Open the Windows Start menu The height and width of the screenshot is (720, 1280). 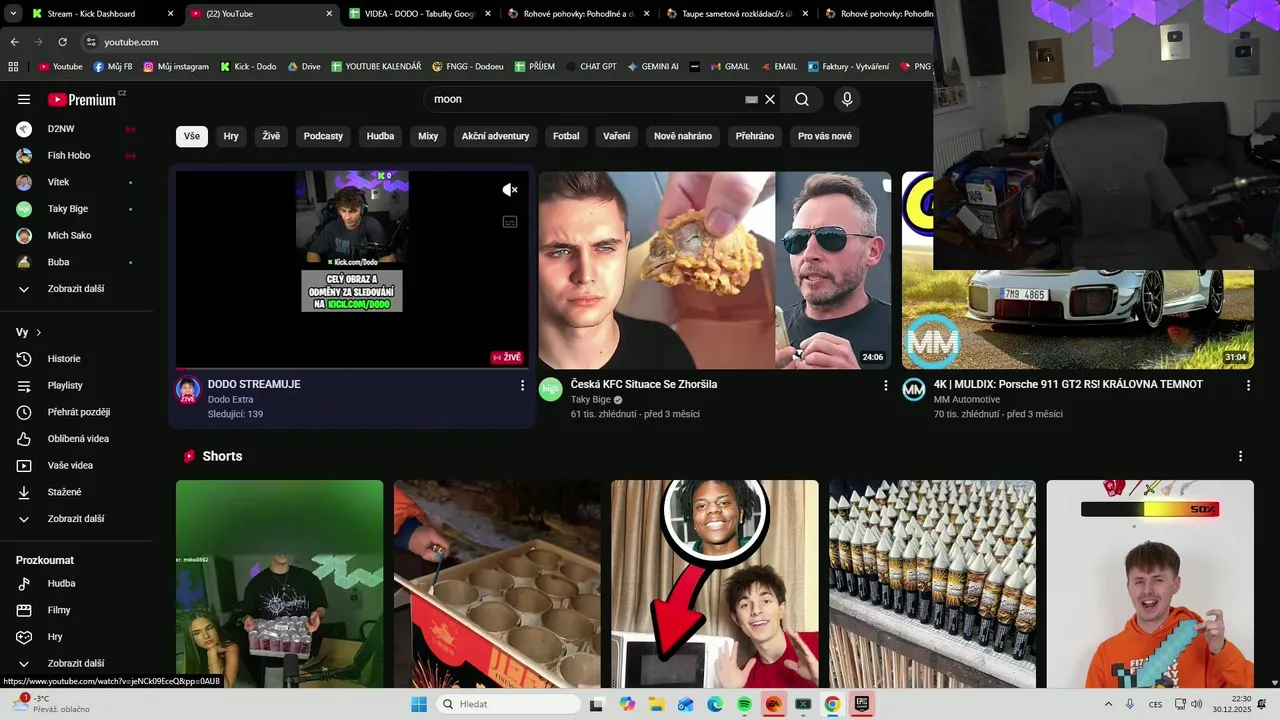click(419, 704)
